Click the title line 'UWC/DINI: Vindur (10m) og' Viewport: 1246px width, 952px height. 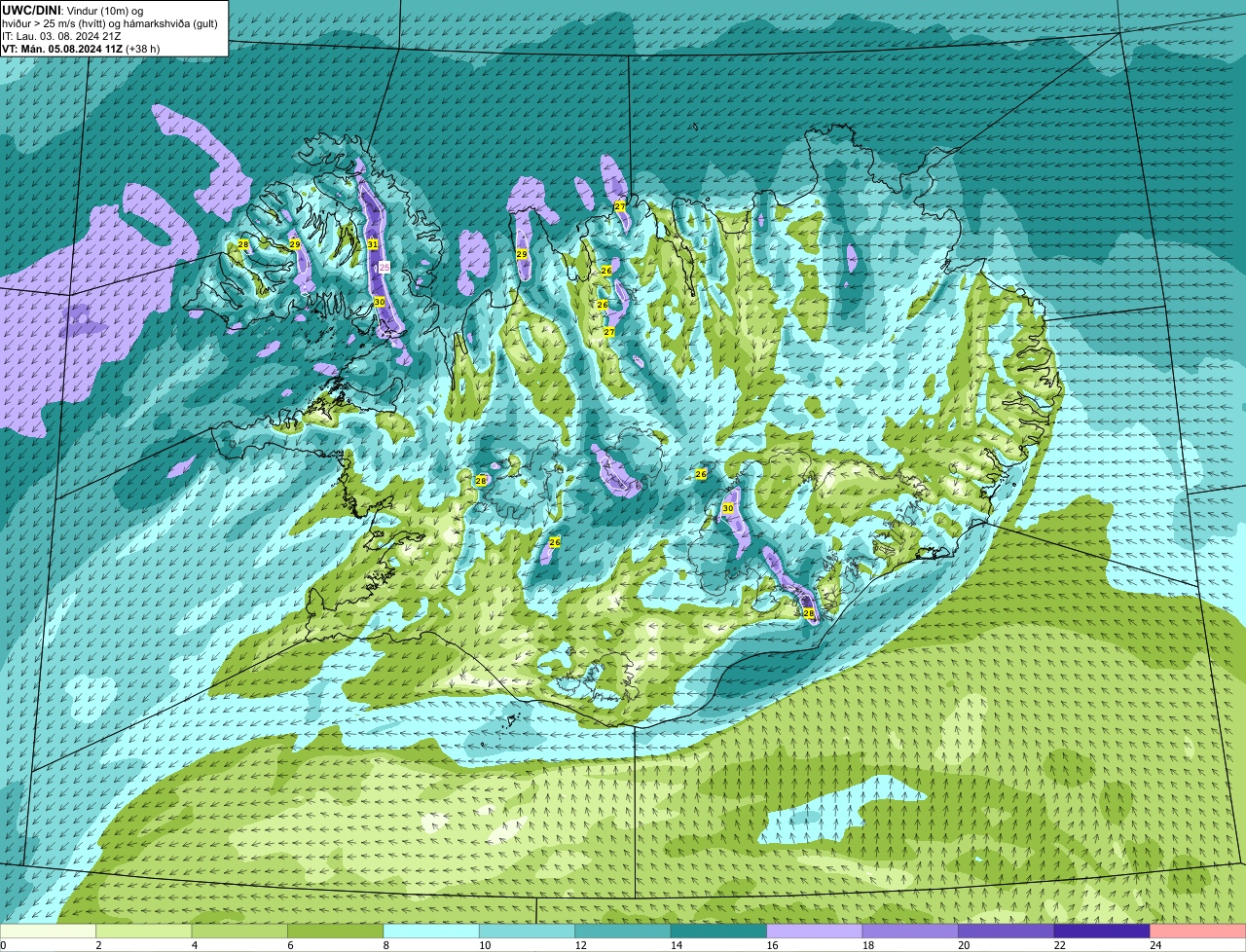(73, 10)
